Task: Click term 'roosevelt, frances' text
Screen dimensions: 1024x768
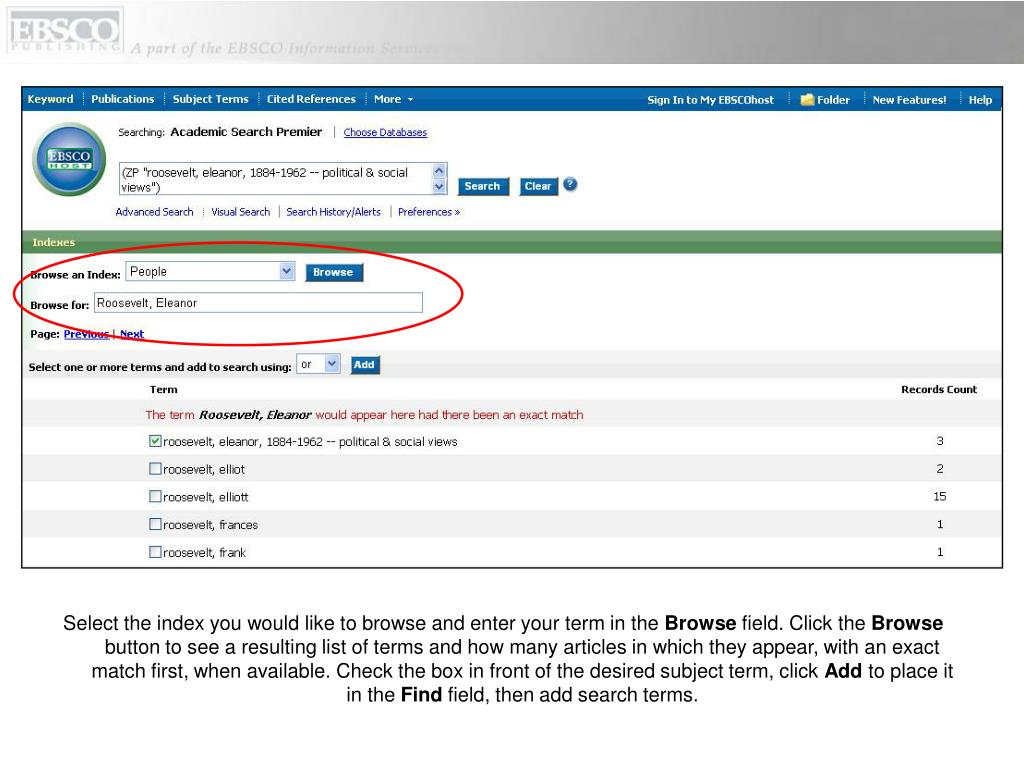Action: pyautogui.click(x=210, y=524)
